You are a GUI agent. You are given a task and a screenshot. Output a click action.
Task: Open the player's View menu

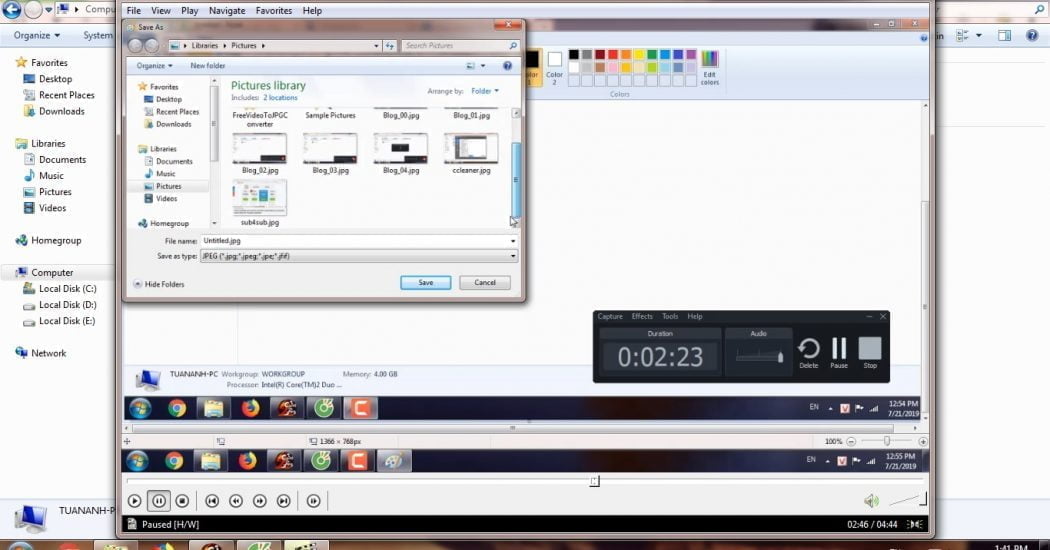(161, 11)
